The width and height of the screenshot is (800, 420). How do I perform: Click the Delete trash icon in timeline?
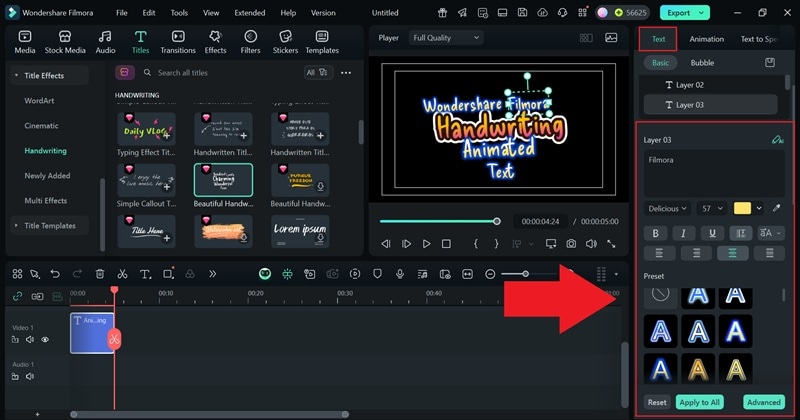100,274
